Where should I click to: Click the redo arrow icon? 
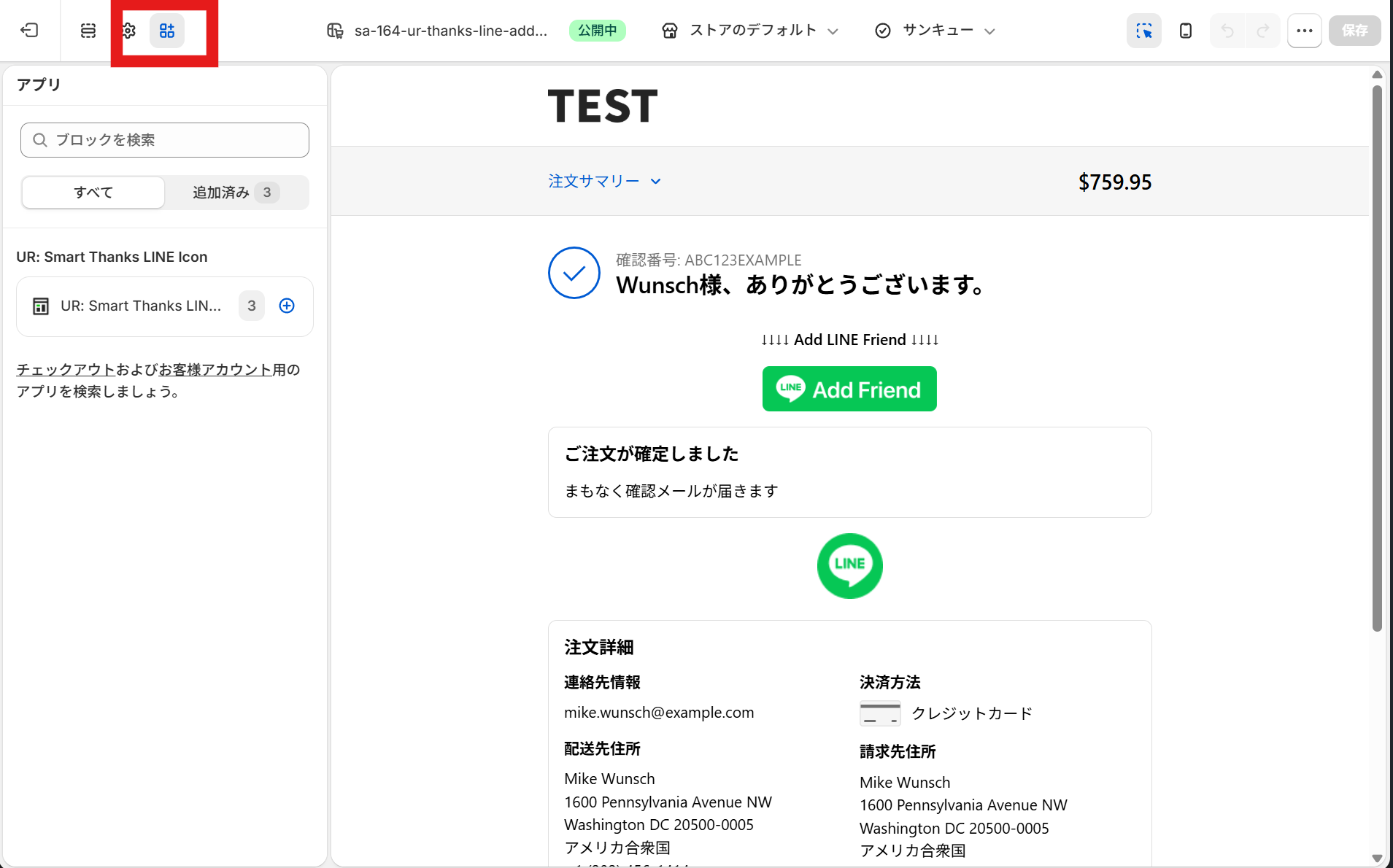click(1263, 31)
